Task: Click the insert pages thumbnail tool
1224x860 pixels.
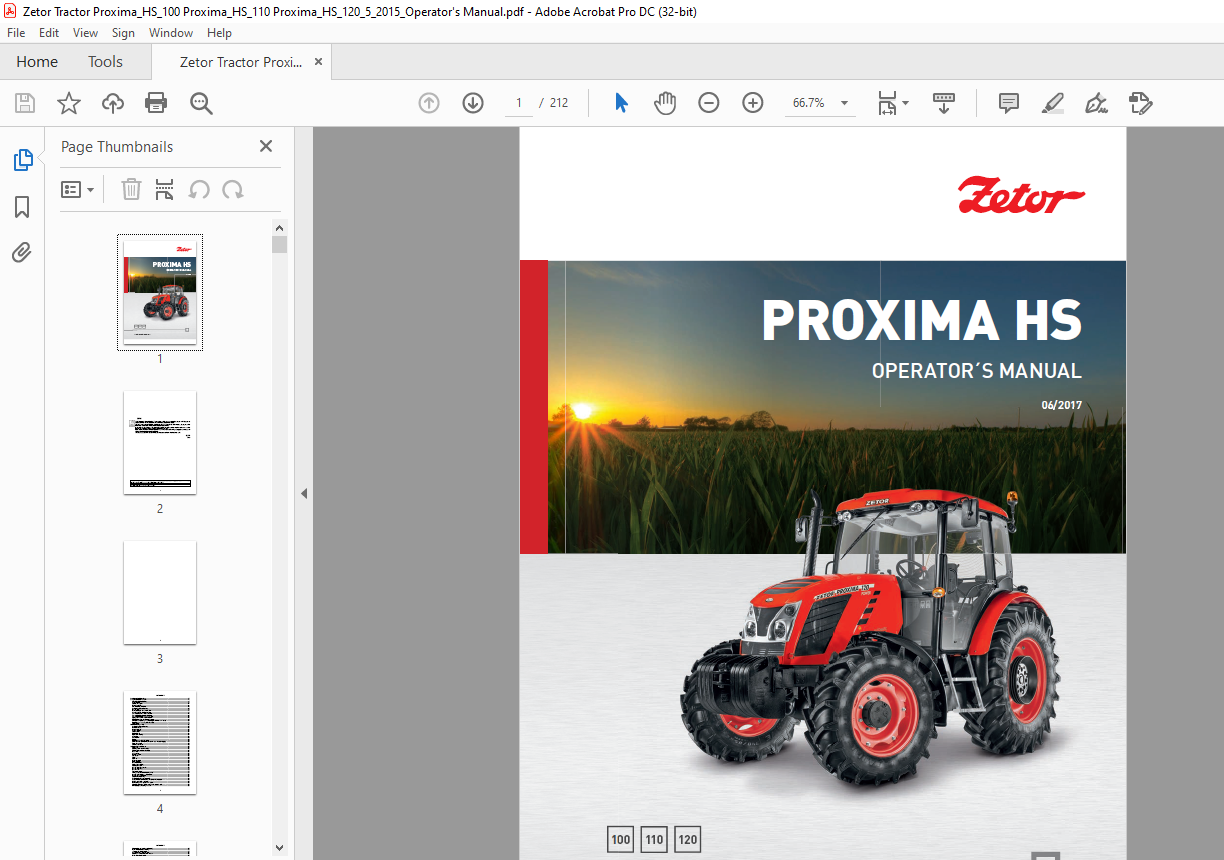Action: [x=165, y=189]
